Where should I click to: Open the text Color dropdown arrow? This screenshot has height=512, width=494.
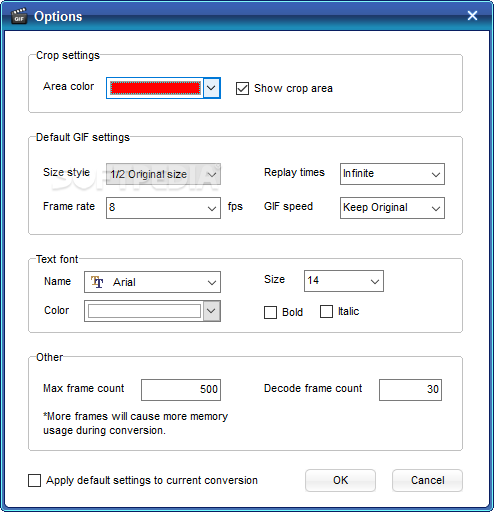(212, 311)
